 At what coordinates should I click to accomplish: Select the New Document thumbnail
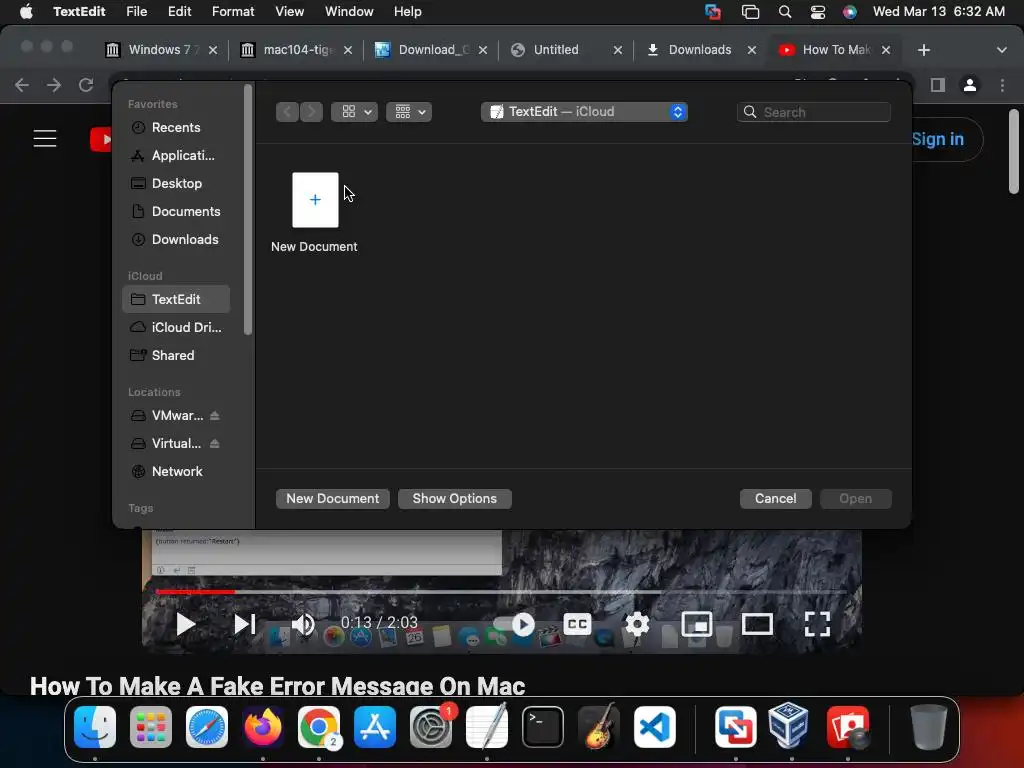[315, 200]
